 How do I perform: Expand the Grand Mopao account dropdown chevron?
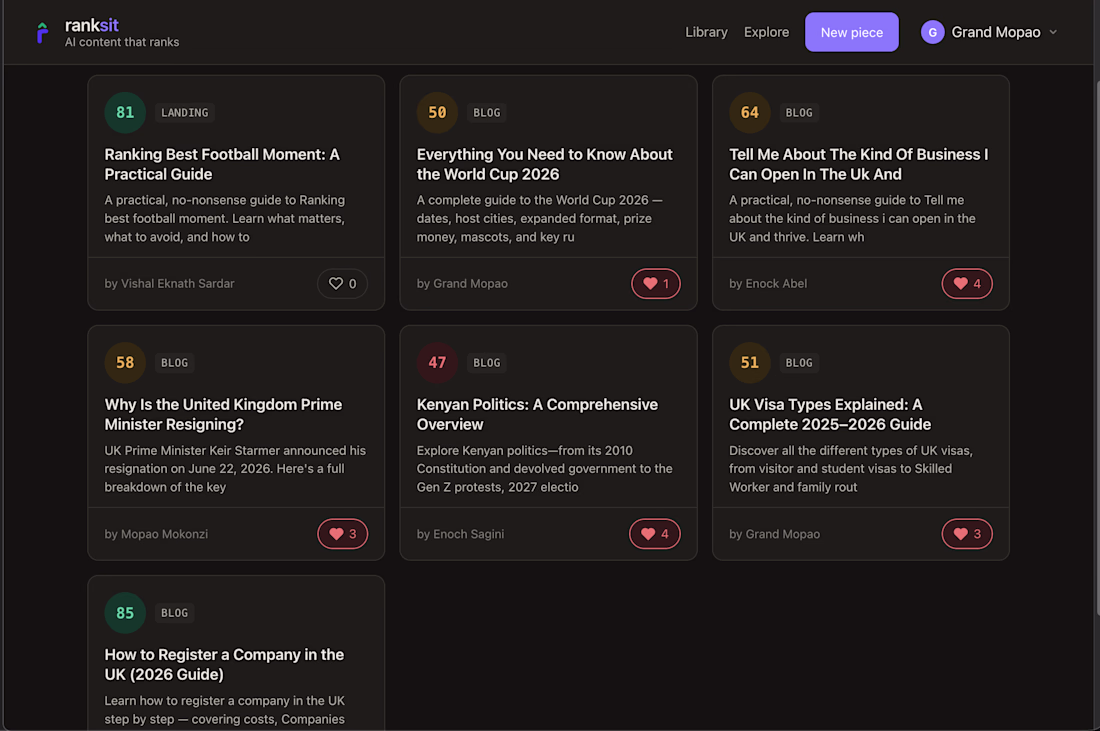click(x=1053, y=32)
